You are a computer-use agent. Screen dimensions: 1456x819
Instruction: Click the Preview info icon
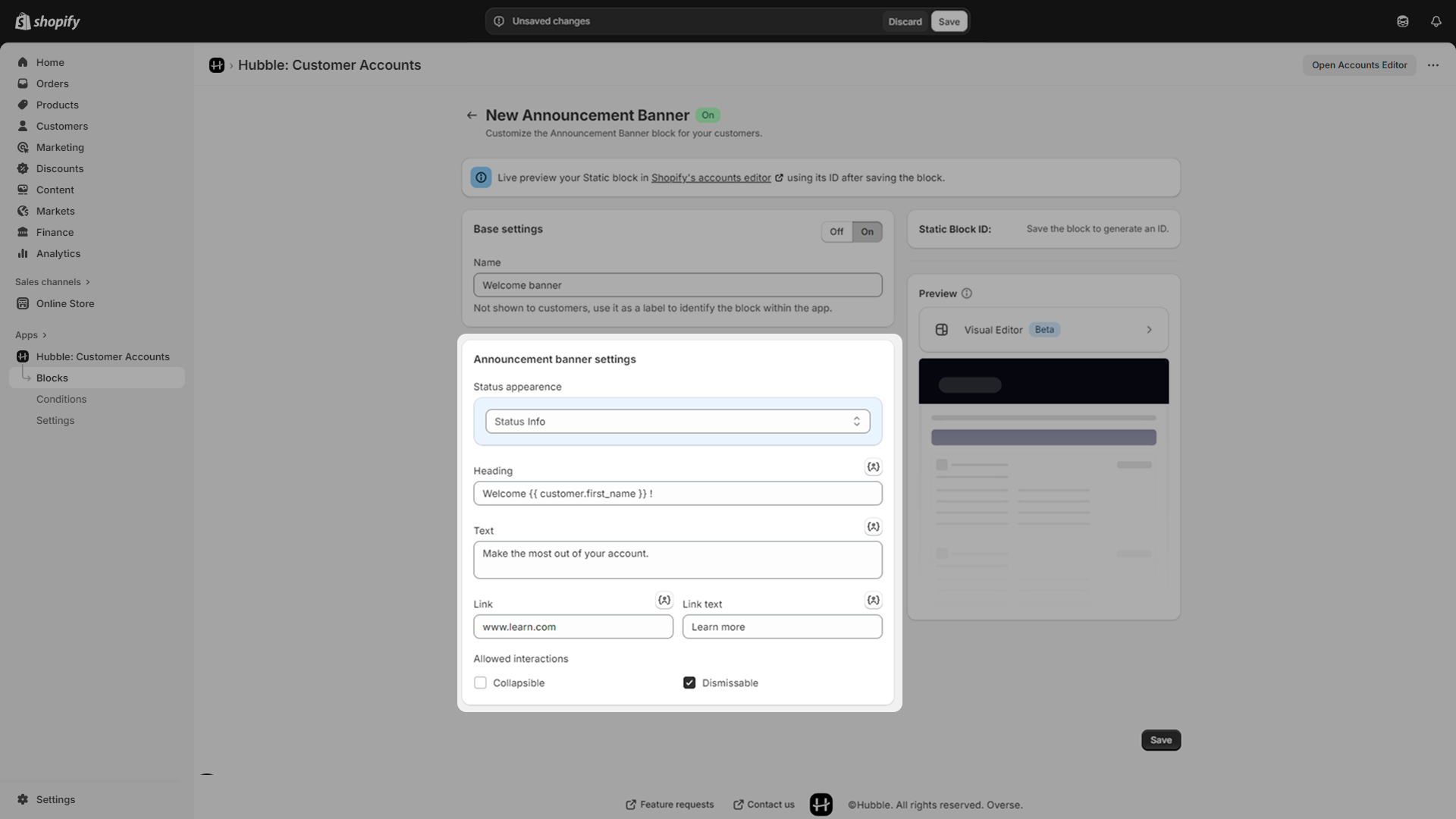(x=967, y=293)
